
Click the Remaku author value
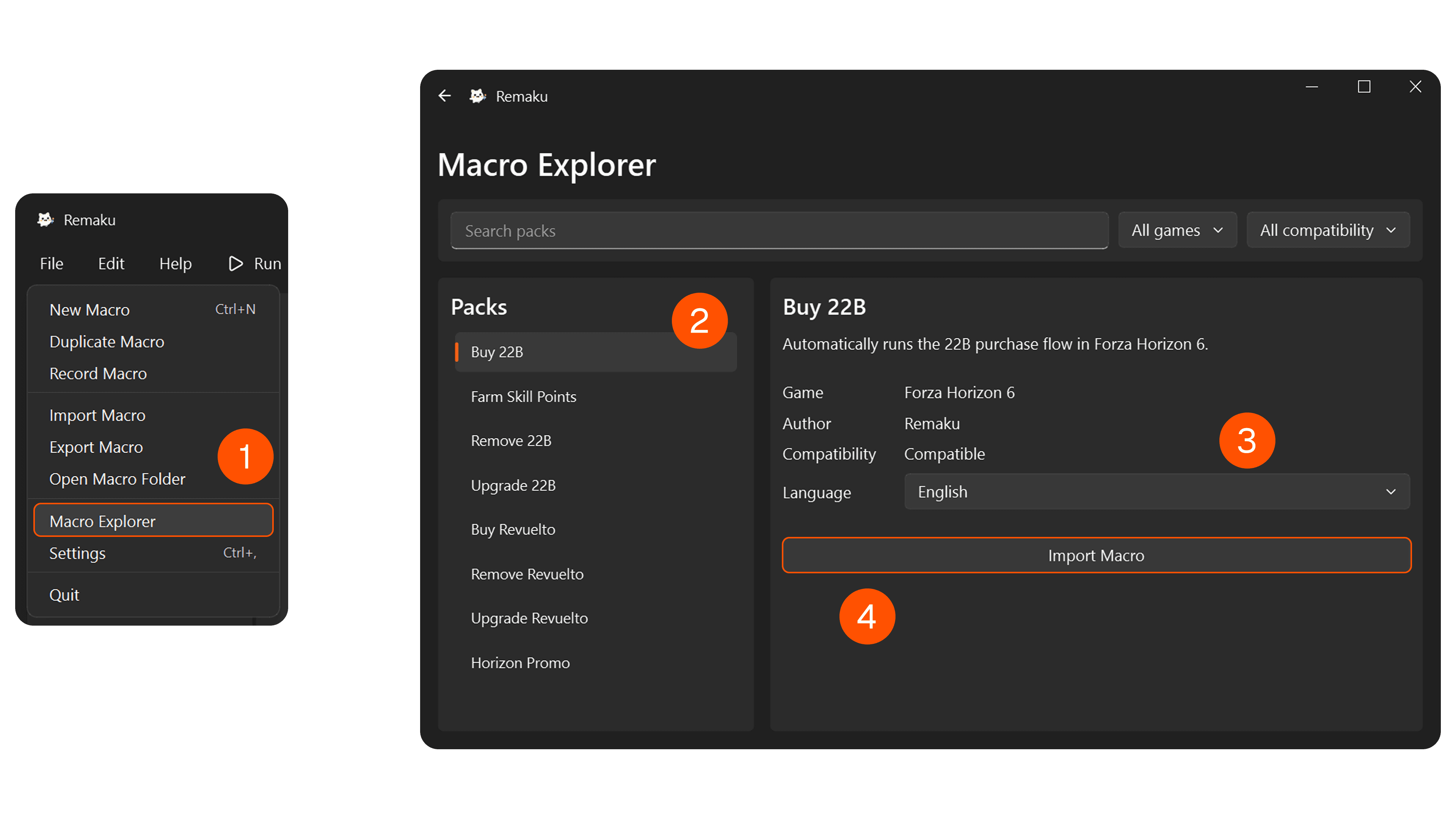[x=932, y=424]
